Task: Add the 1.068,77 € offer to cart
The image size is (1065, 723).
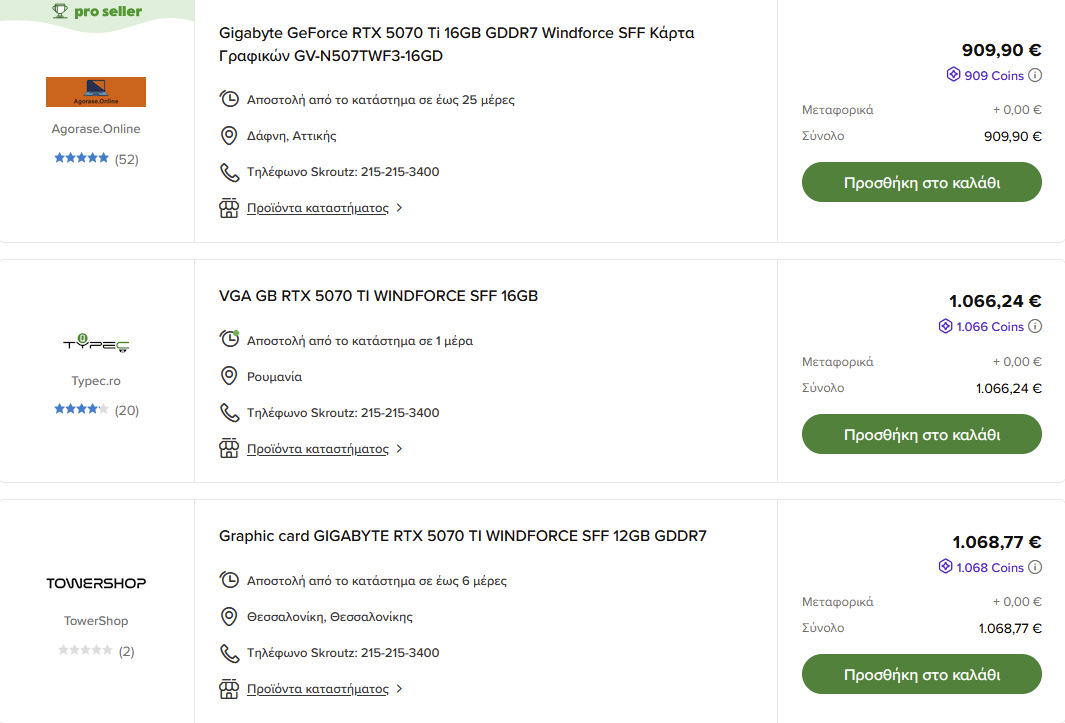Action: click(922, 674)
